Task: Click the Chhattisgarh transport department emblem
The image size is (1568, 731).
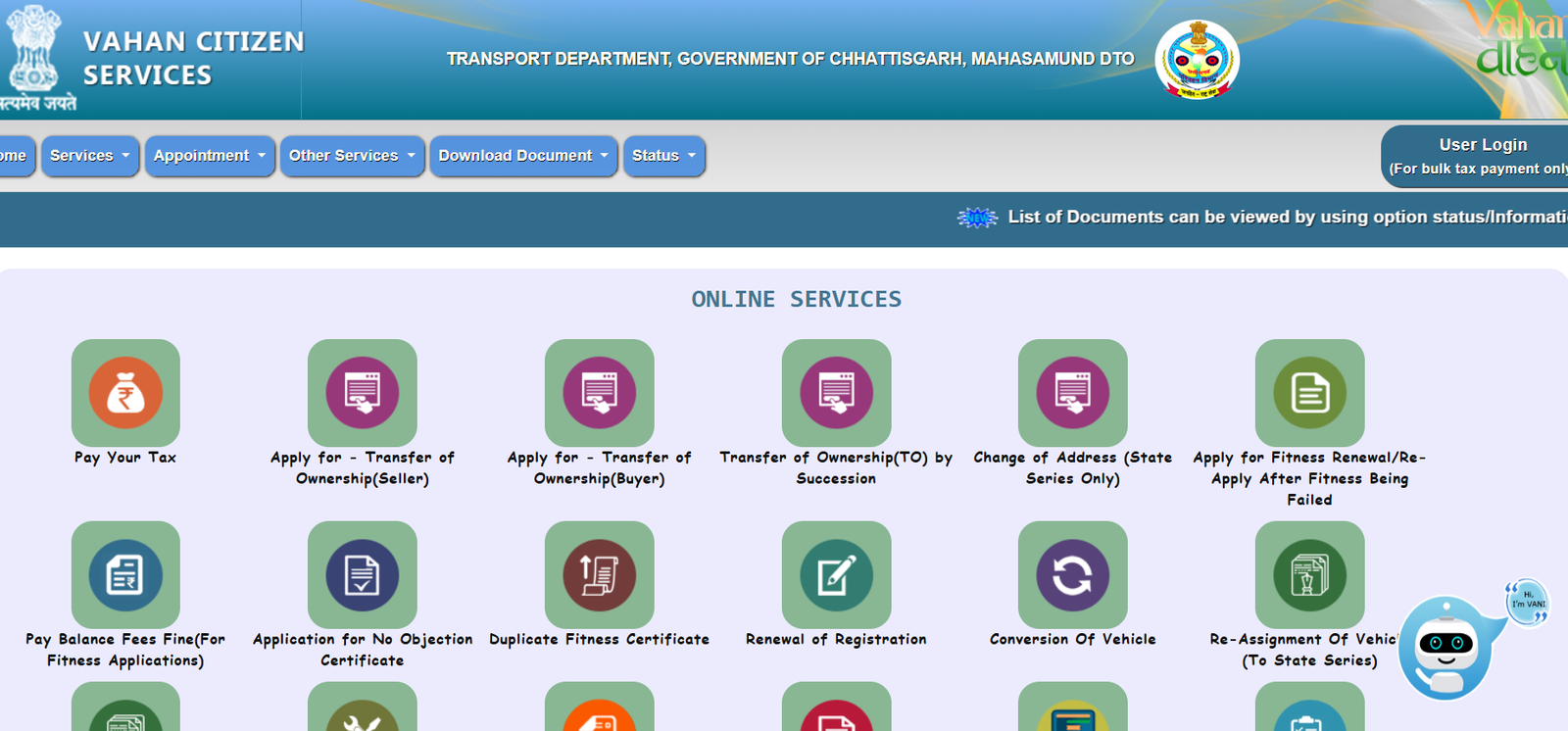Action: tap(1197, 60)
